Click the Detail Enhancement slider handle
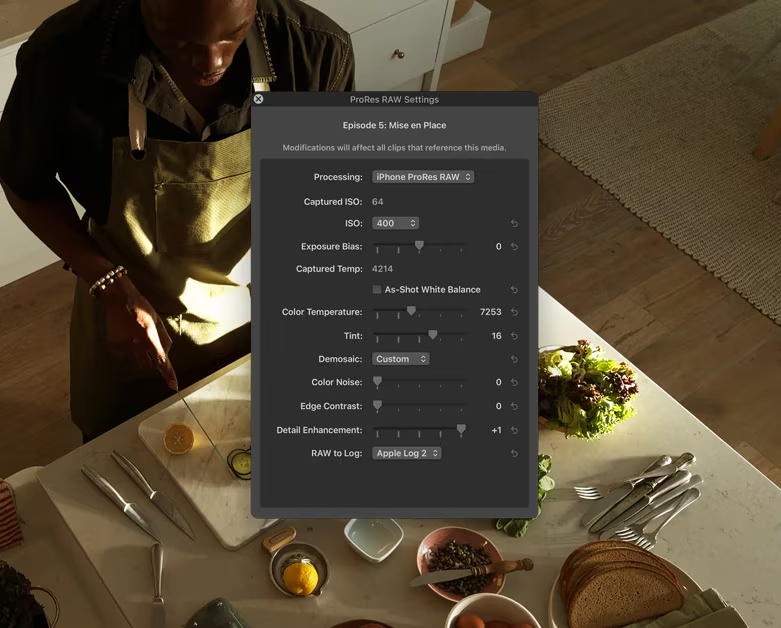Viewport: 781px width, 628px height. (461, 429)
